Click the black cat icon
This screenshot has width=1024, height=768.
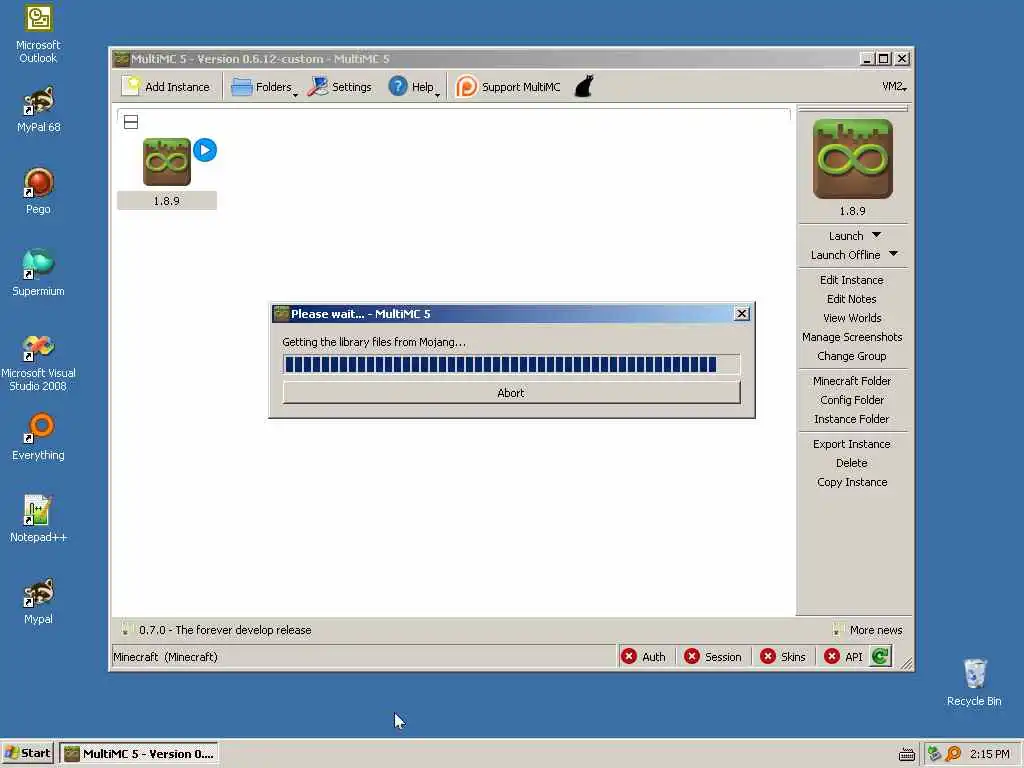pos(584,86)
